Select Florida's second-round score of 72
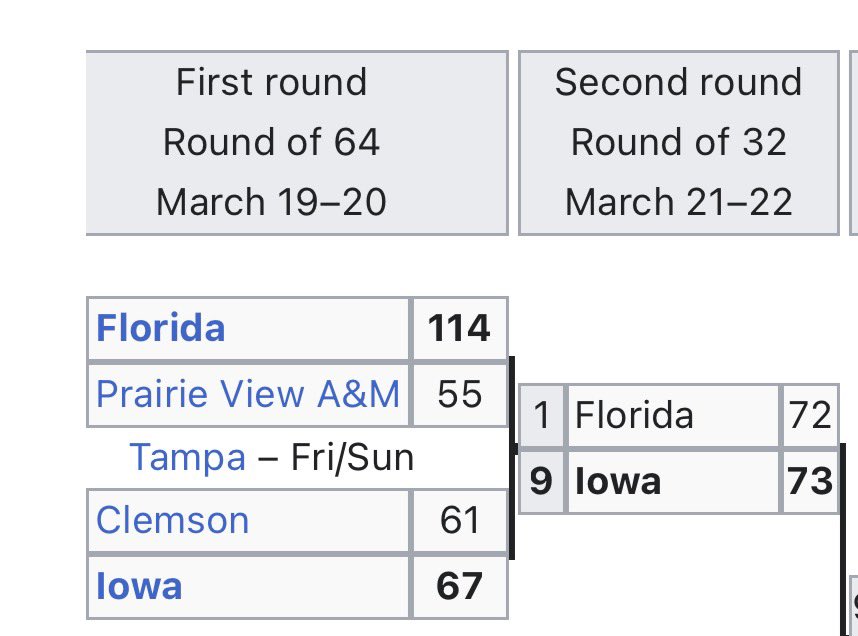858x636 pixels. pos(810,415)
